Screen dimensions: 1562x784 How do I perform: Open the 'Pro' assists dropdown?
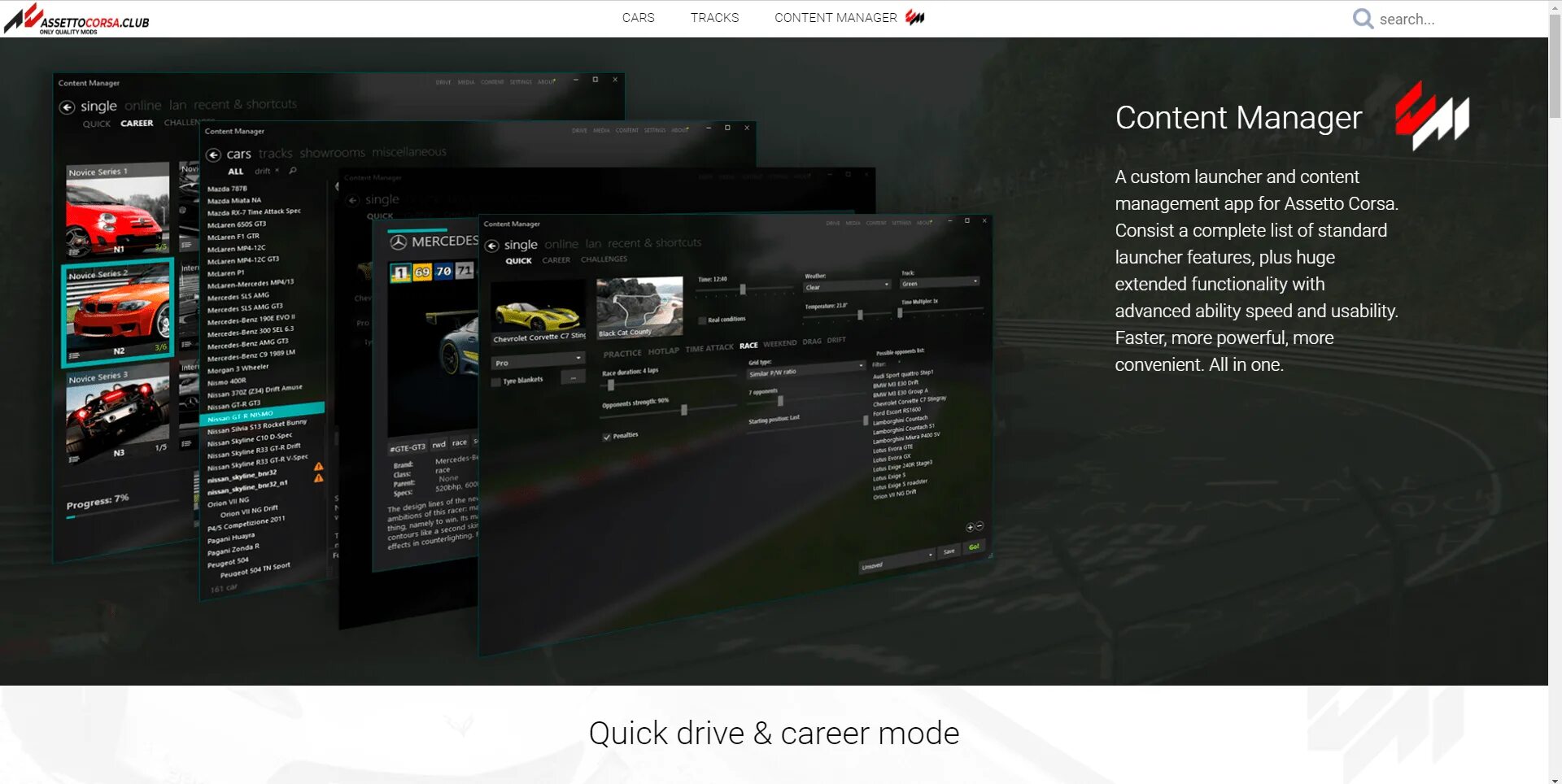pyautogui.click(x=538, y=362)
